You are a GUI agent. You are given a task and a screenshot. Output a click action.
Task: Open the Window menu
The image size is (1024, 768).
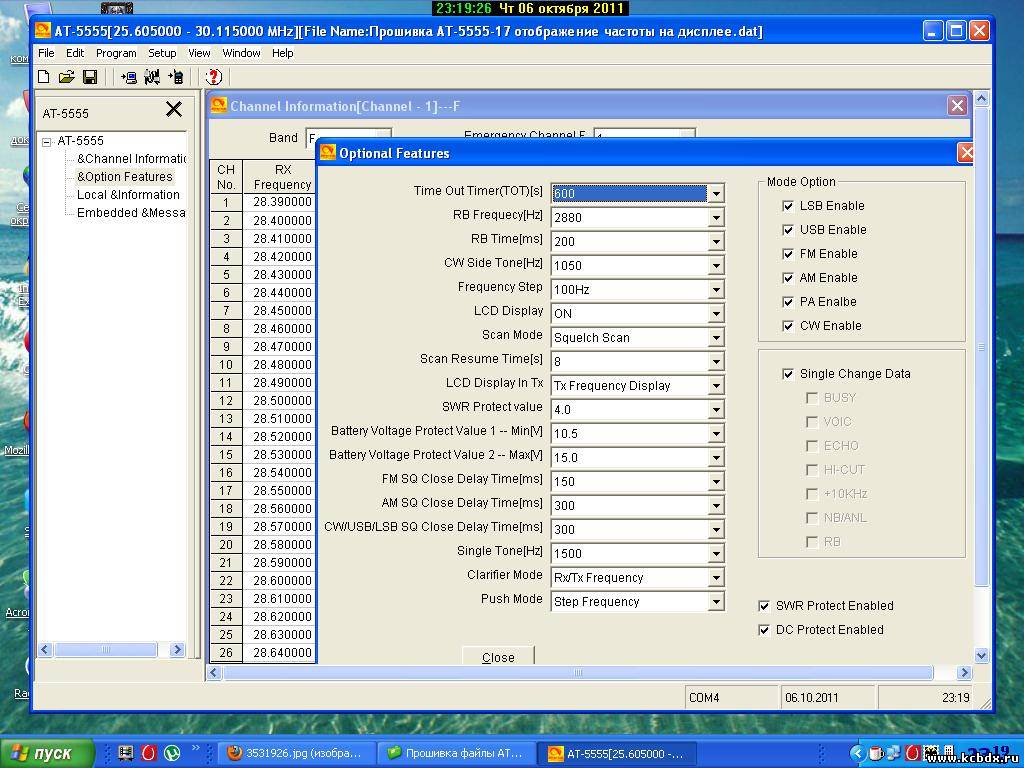coord(242,53)
